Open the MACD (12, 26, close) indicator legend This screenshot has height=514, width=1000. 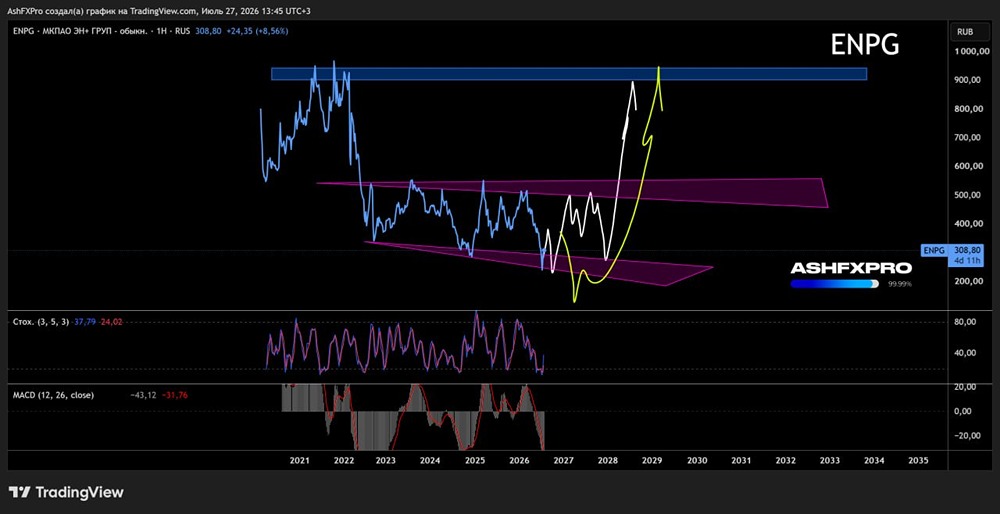tap(53, 395)
